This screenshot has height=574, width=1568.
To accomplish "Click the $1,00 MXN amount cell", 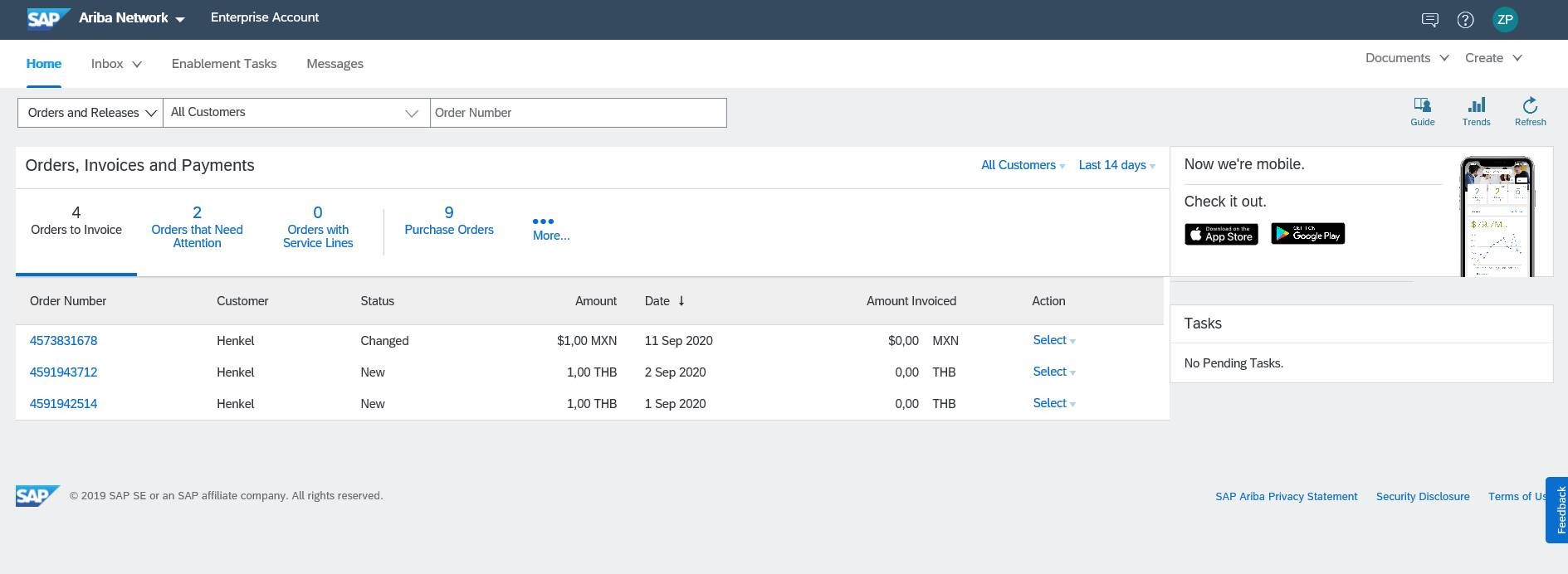I will [x=587, y=341].
